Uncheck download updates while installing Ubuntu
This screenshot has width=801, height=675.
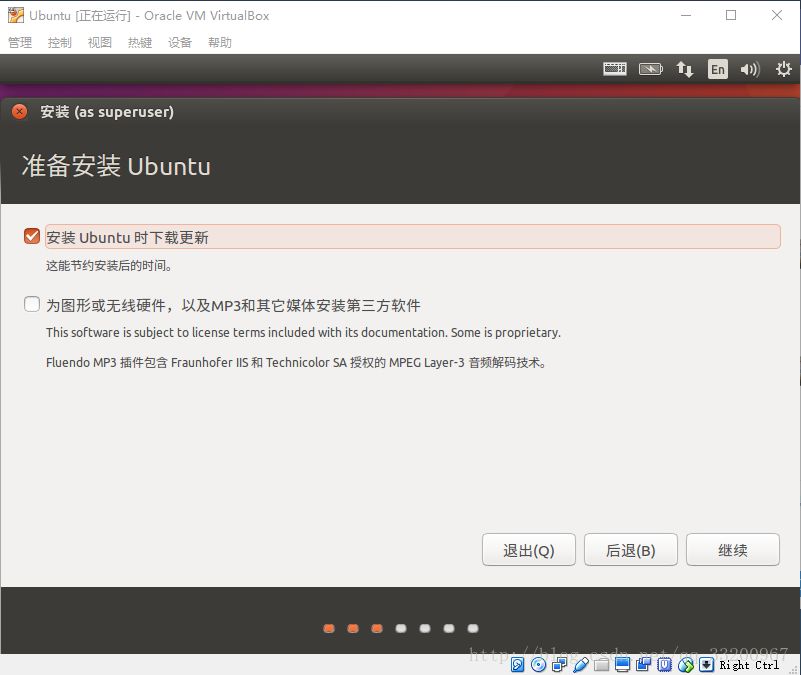coord(32,236)
